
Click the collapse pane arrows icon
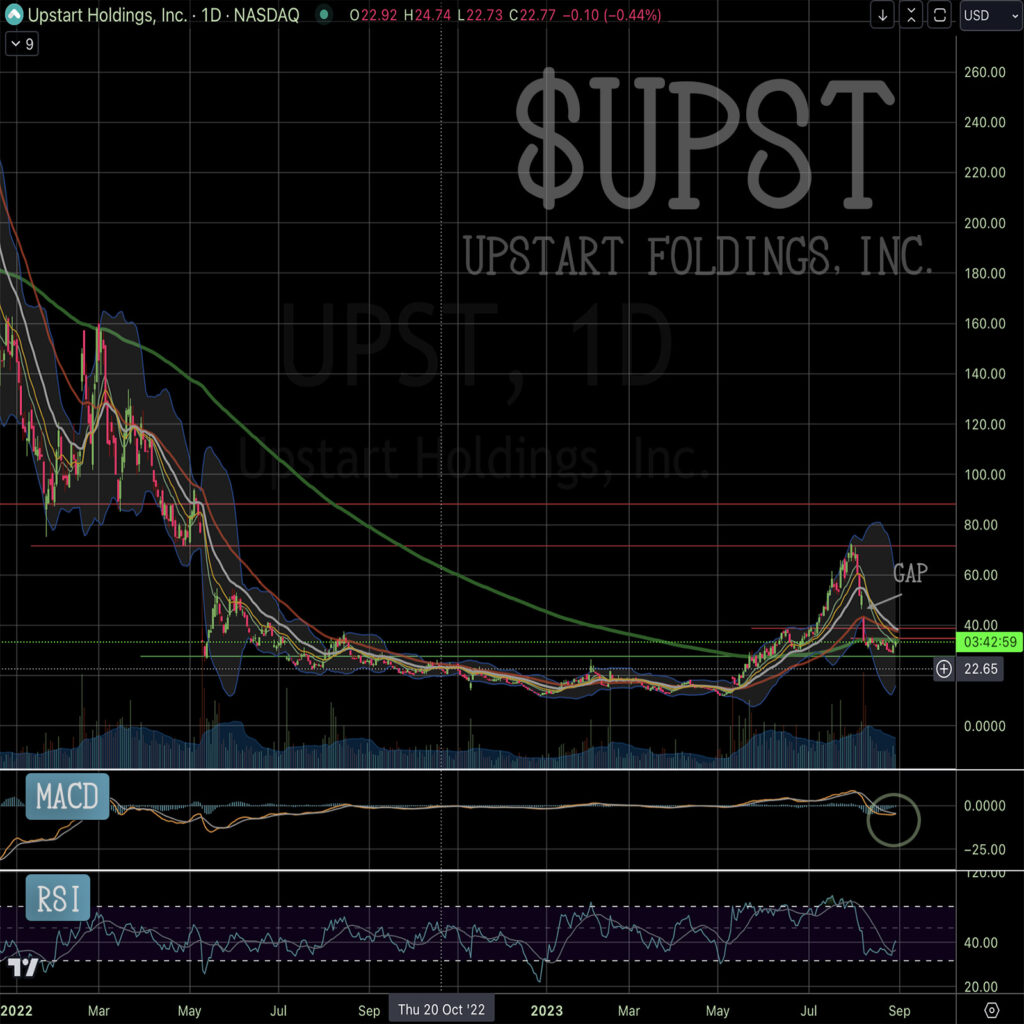pos(911,15)
